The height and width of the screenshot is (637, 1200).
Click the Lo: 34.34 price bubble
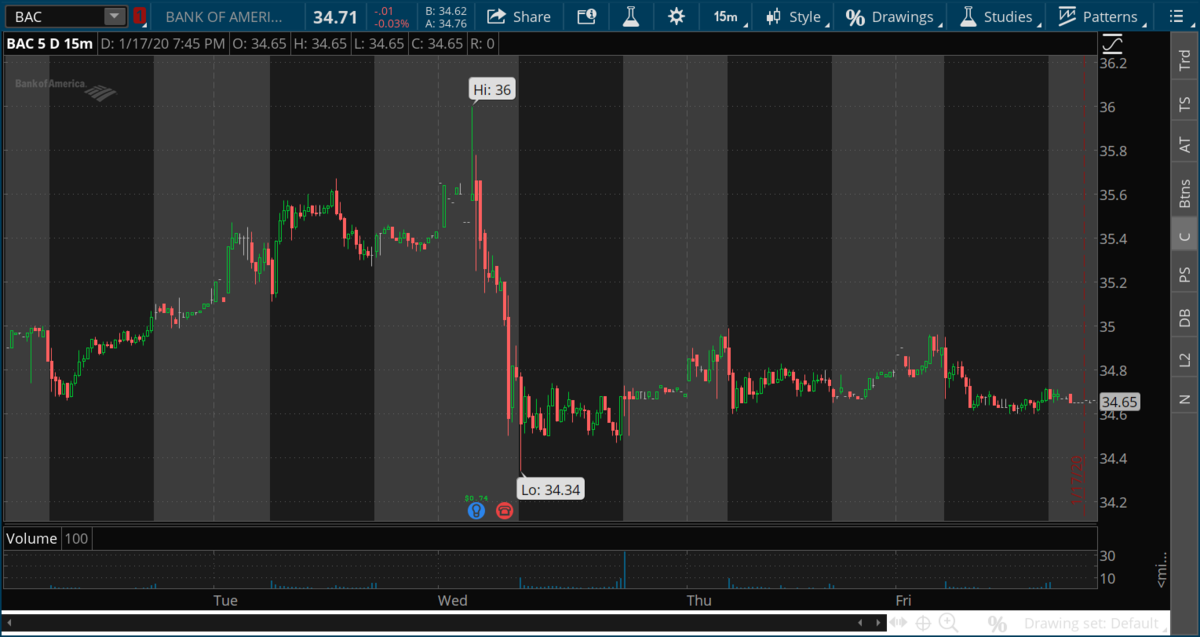549,489
